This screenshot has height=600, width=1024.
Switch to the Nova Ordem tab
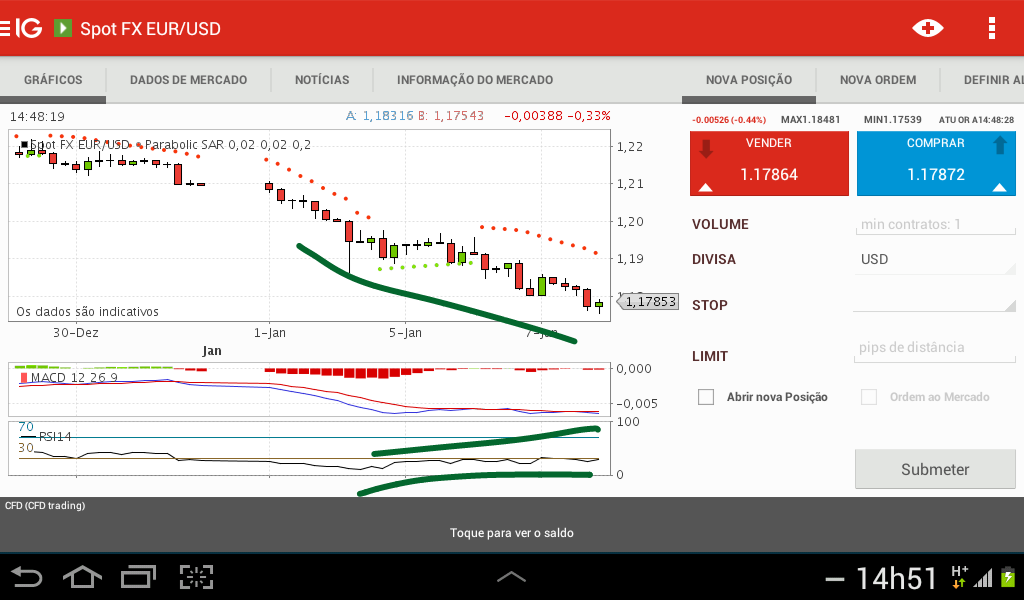coord(878,80)
